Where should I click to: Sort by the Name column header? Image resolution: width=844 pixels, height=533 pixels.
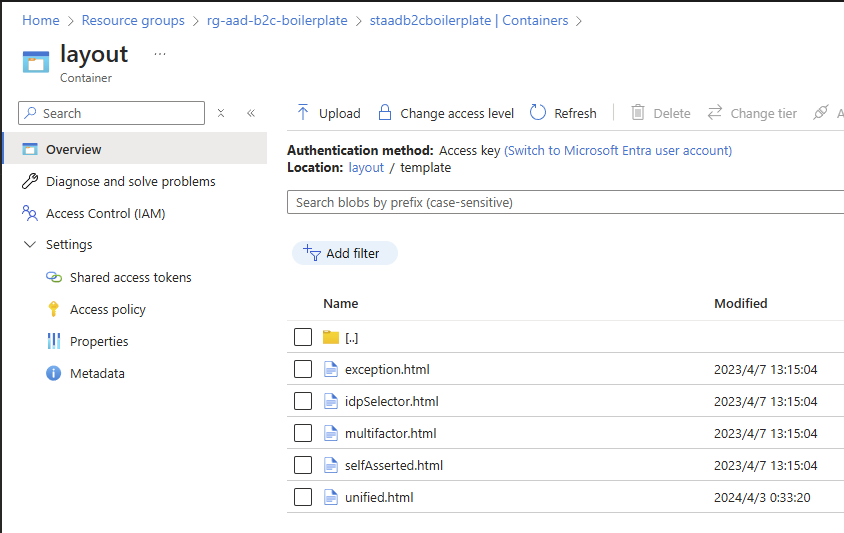point(341,304)
